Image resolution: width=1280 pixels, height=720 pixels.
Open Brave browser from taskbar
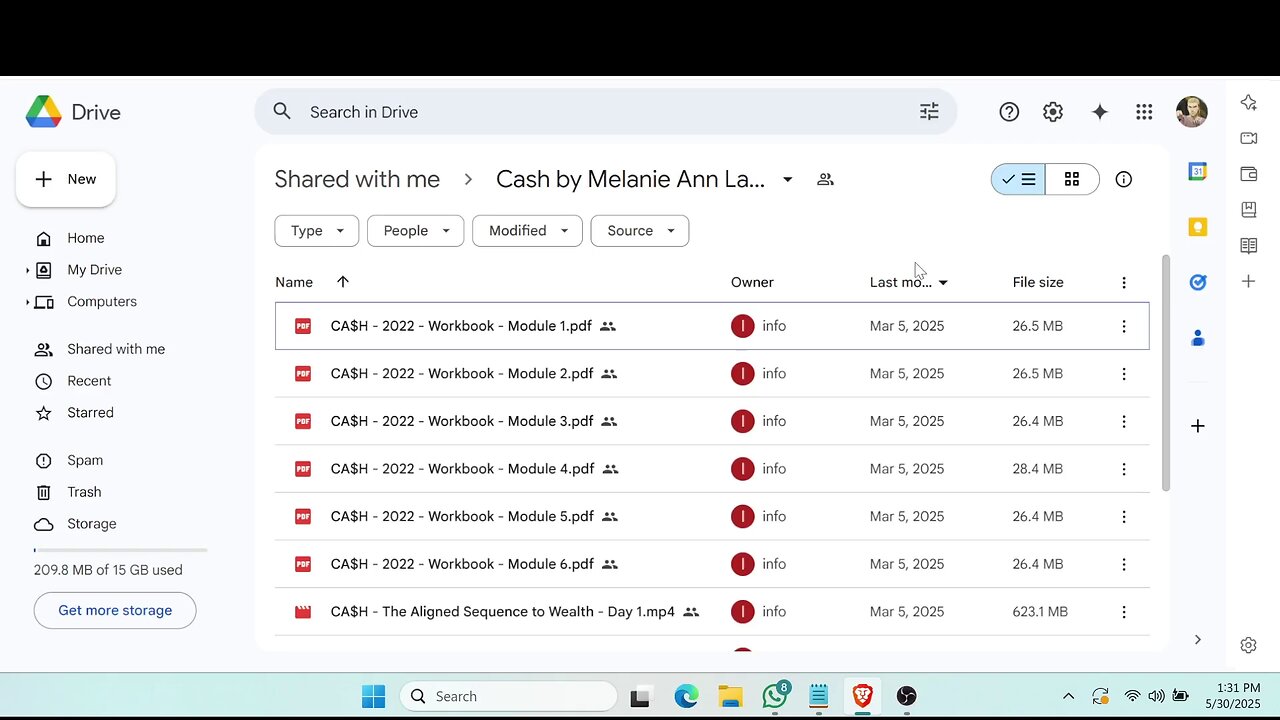[x=862, y=696]
